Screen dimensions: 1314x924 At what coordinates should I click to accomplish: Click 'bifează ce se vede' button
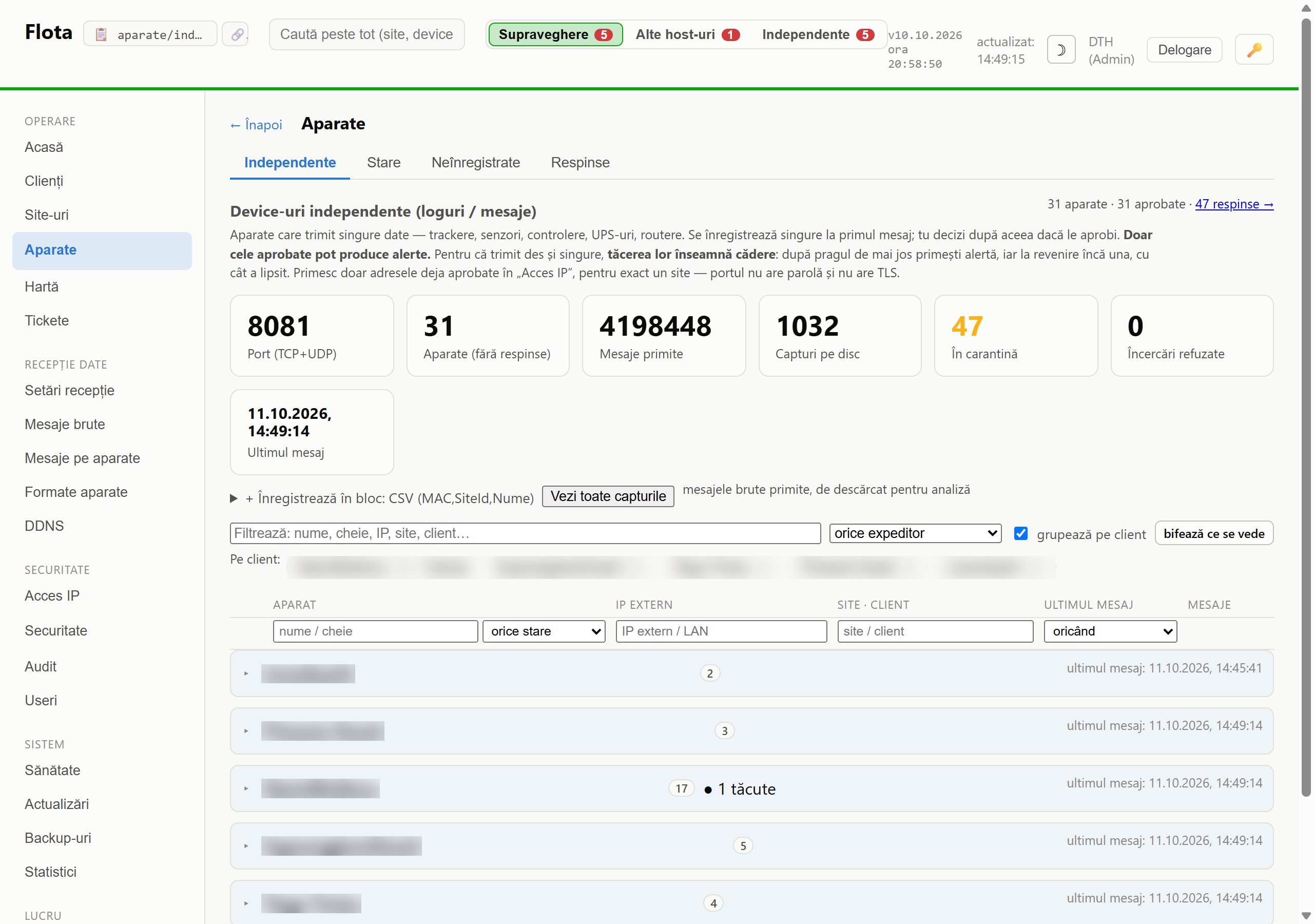[1214, 533]
